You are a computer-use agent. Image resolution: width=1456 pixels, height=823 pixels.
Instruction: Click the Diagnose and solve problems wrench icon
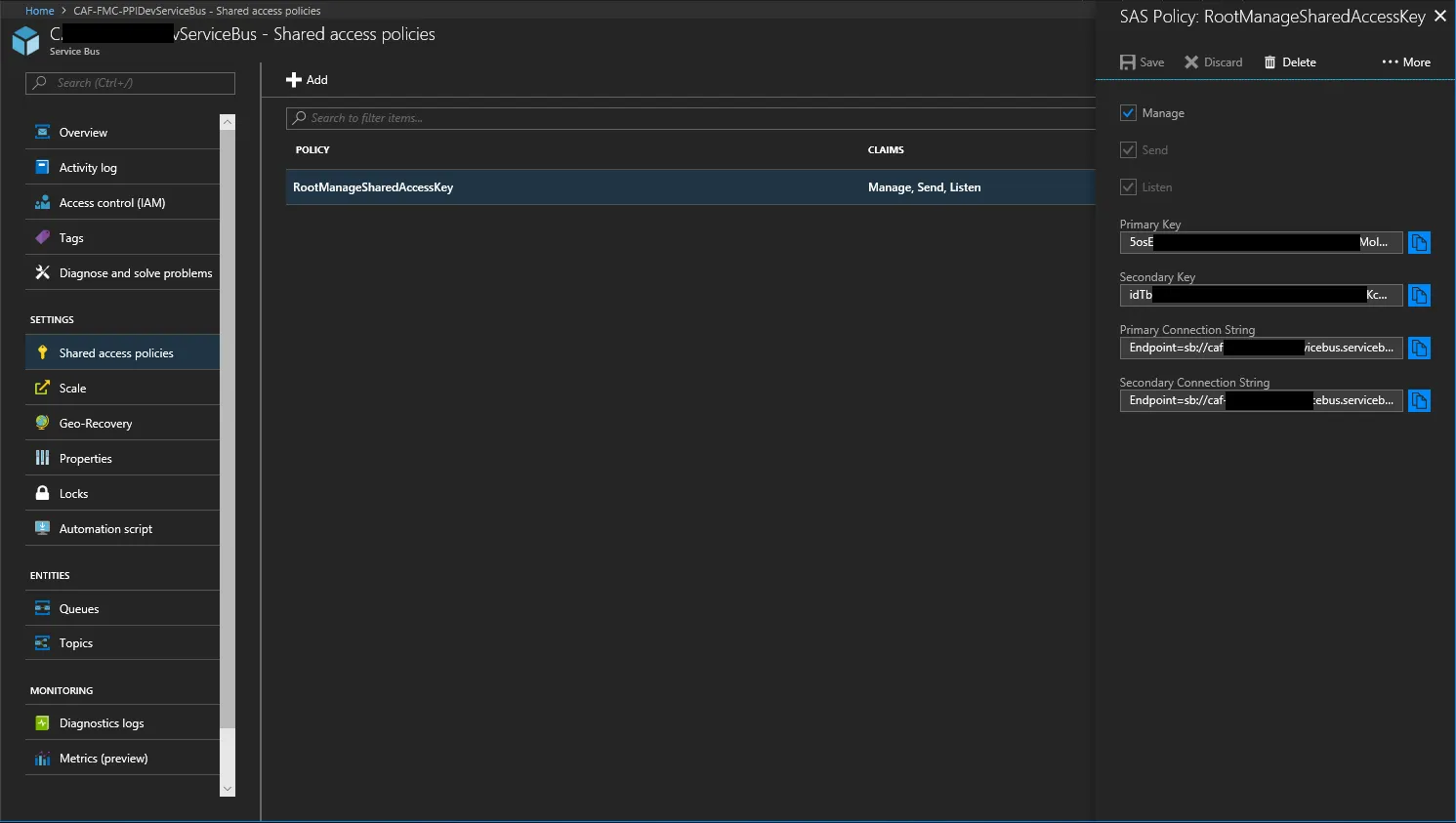(x=42, y=272)
